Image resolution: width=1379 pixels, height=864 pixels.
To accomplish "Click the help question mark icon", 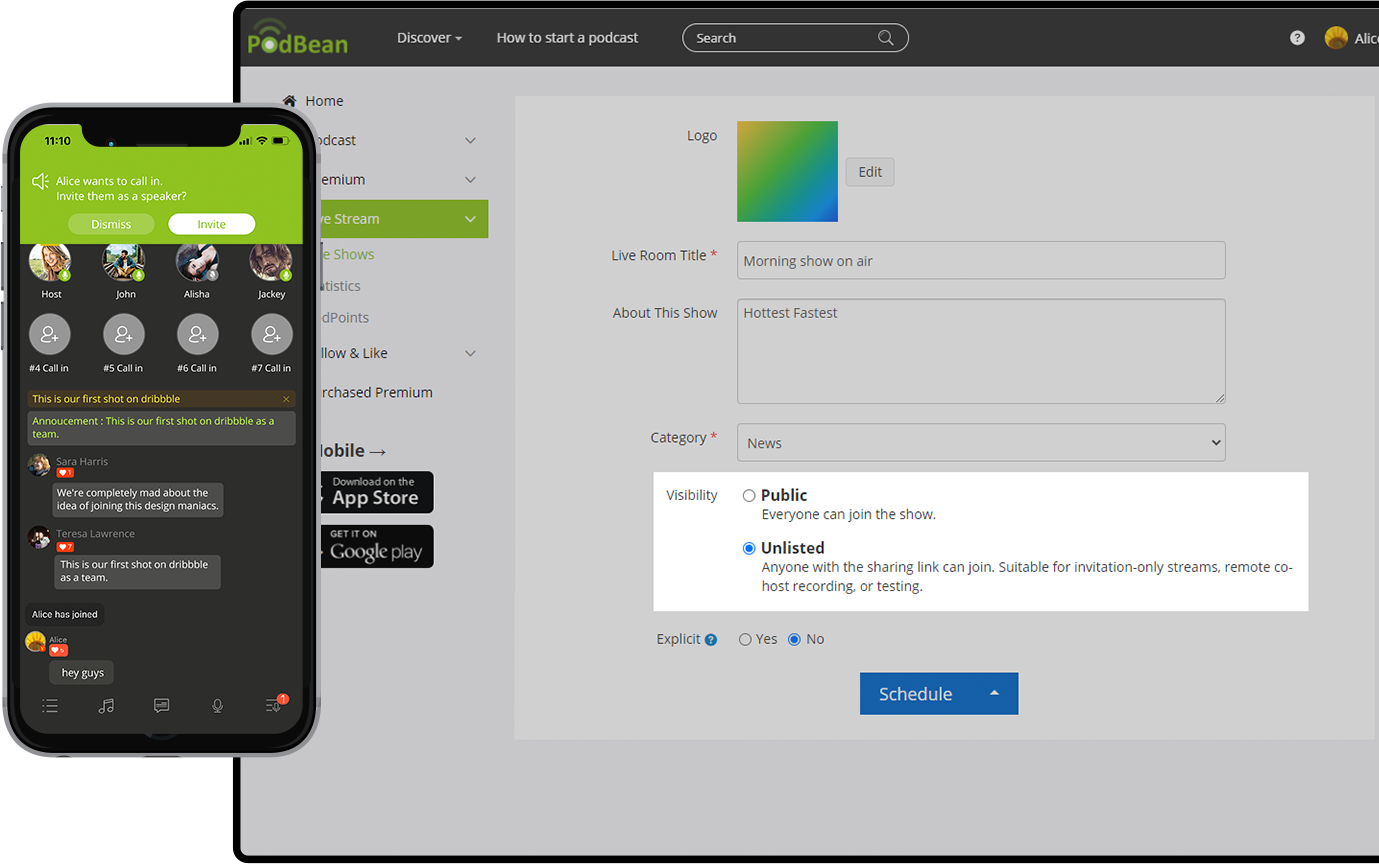I will coord(1297,37).
